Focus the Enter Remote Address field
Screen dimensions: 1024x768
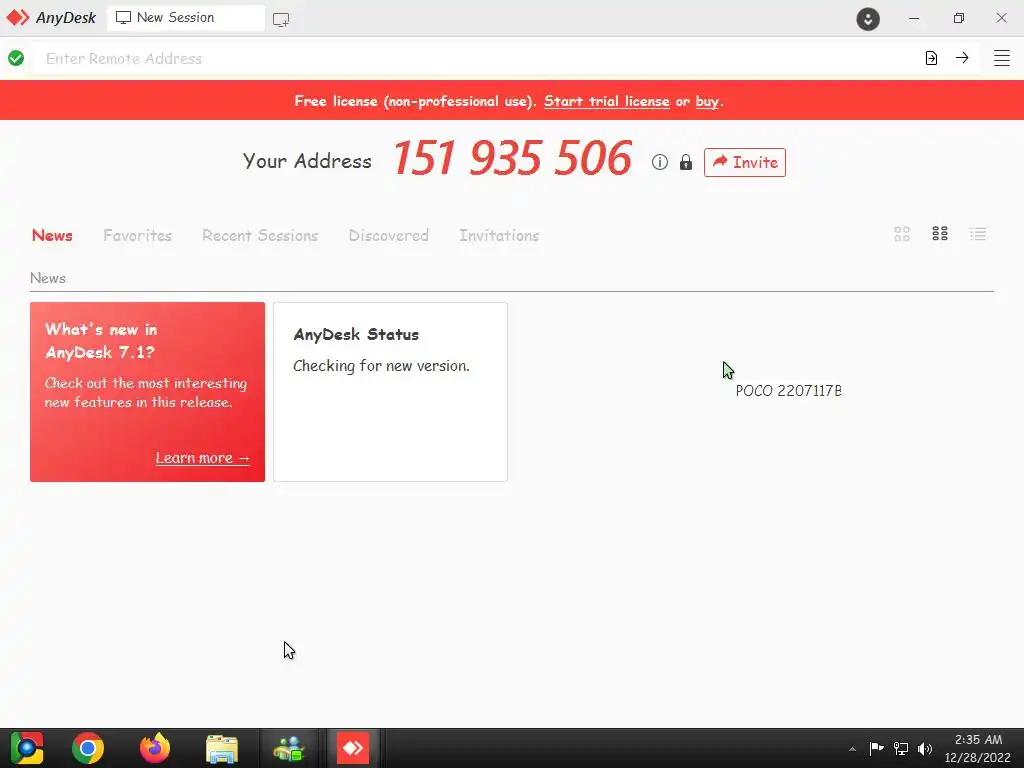(x=475, y=58)
